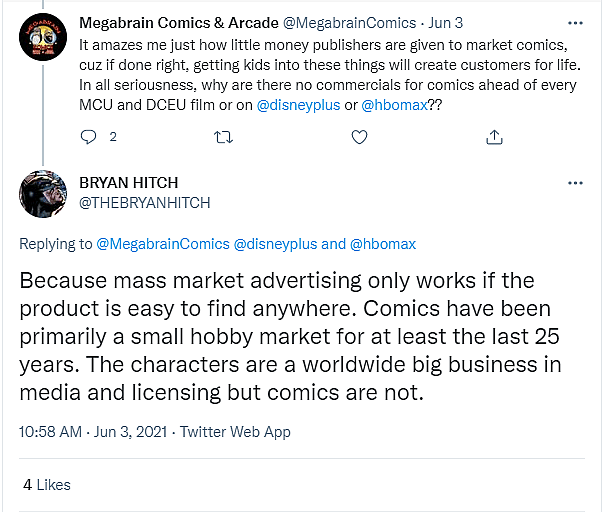Viewport: 604px width, 512px height.
Task: Like the Megabrain Comics tweet
Action: tap(360, 137)
